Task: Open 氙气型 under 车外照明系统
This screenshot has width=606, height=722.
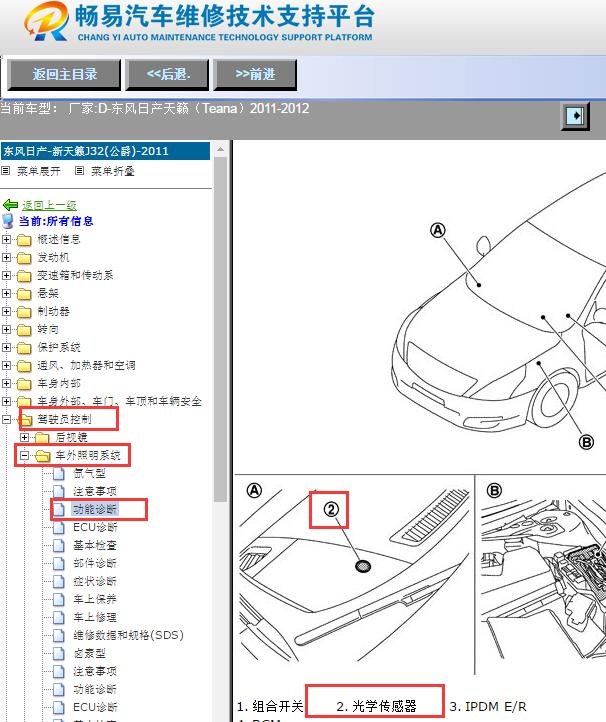Action: (89, 473)
